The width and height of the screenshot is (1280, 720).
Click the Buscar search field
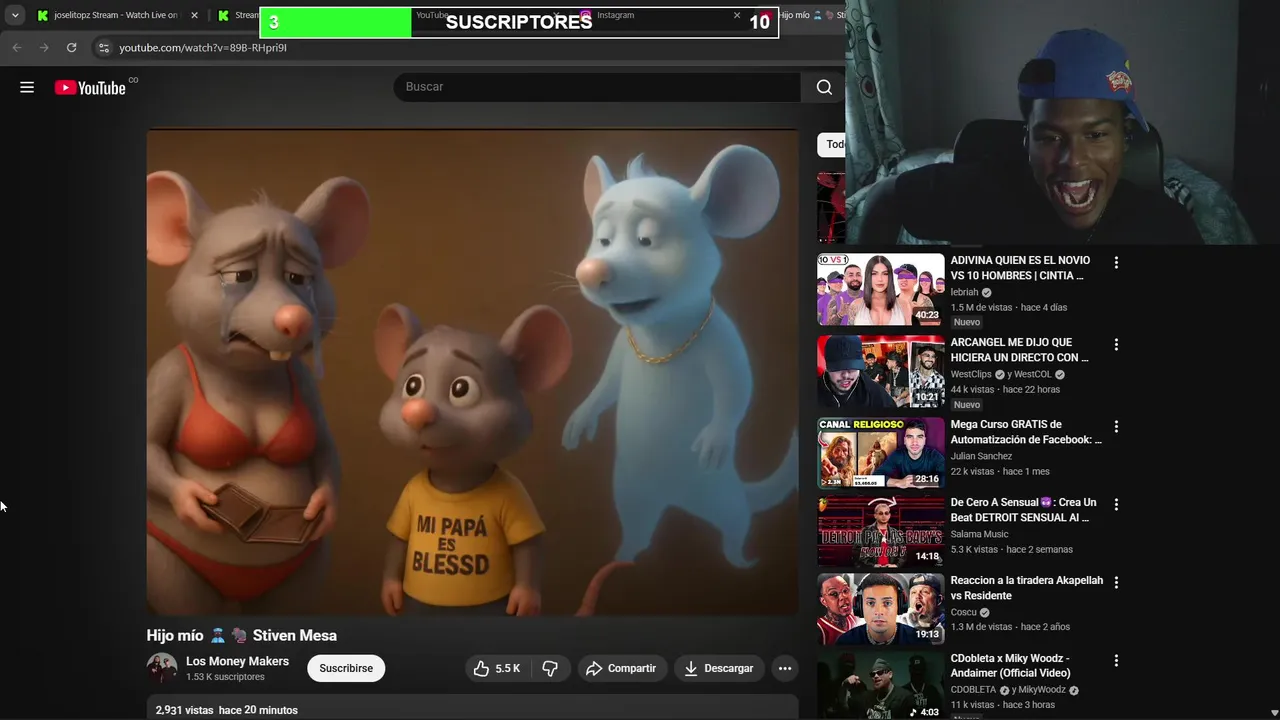(x=597, y=87)
